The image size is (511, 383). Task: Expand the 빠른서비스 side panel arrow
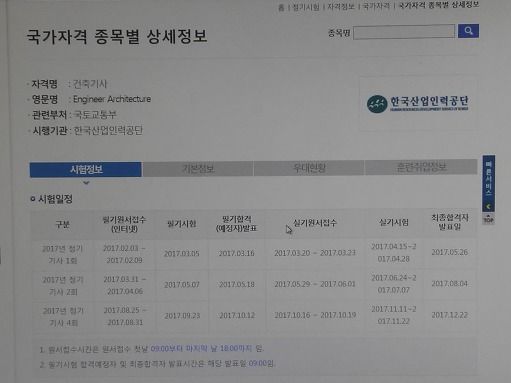489,207
